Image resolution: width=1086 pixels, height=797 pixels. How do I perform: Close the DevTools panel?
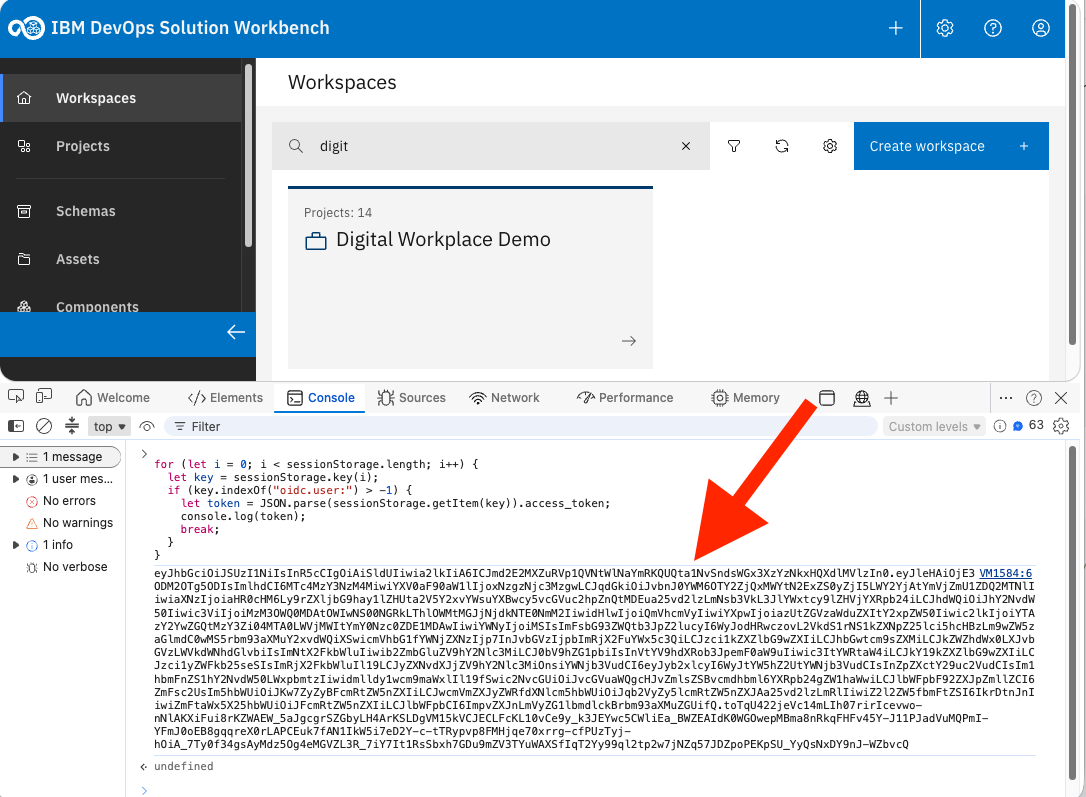1061,397
